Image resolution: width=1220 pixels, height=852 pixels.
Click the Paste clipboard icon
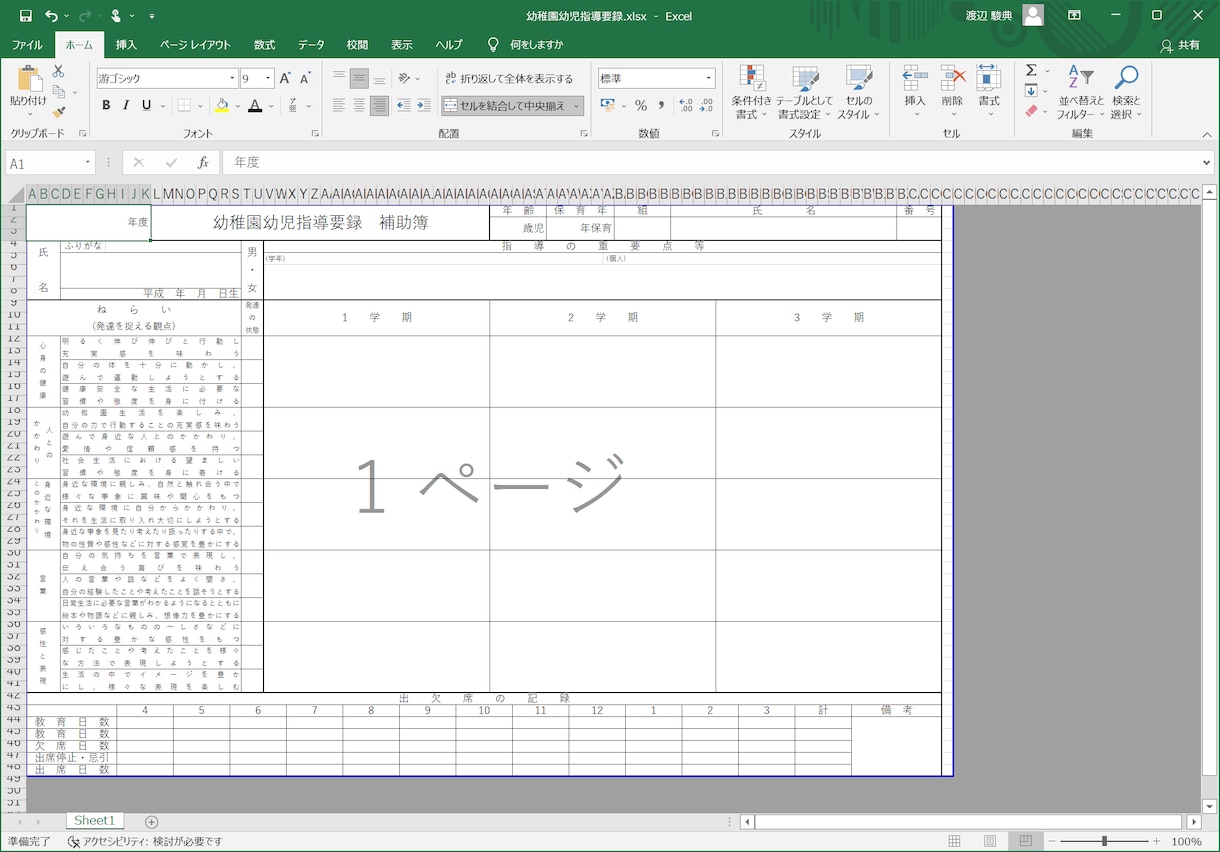[28, 78]
